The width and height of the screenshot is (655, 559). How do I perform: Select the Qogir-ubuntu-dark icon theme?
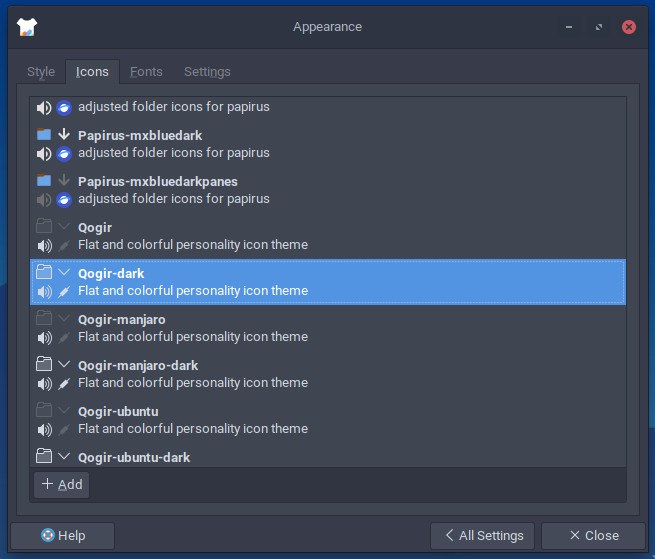(328, 455)
